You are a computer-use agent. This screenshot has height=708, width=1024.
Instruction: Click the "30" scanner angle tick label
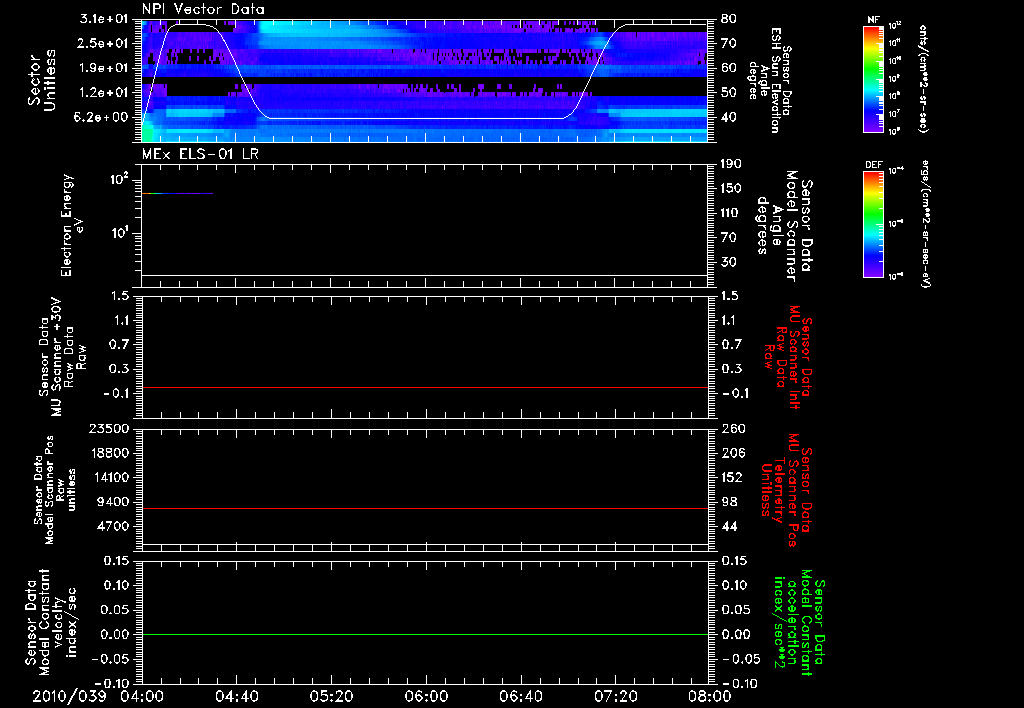(729, 262)
